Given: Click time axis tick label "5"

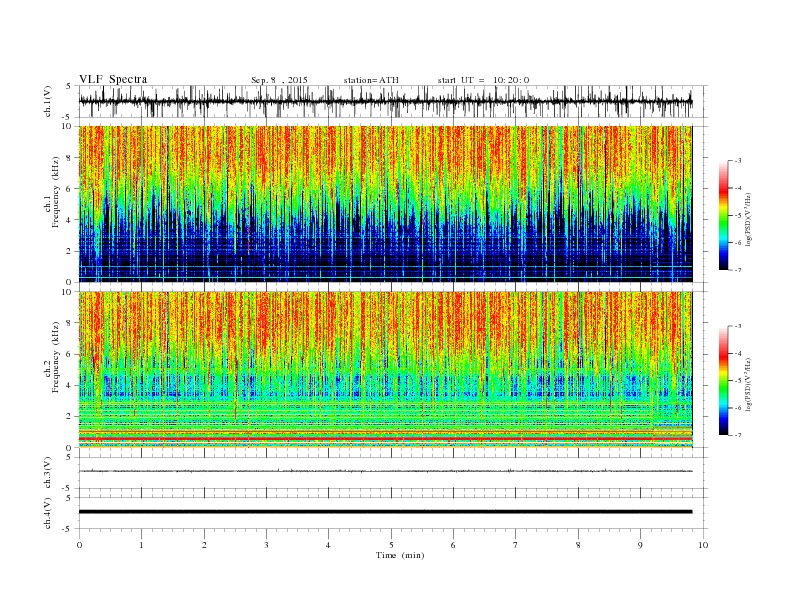Looking at the screenshot, I should coord(391,545).
